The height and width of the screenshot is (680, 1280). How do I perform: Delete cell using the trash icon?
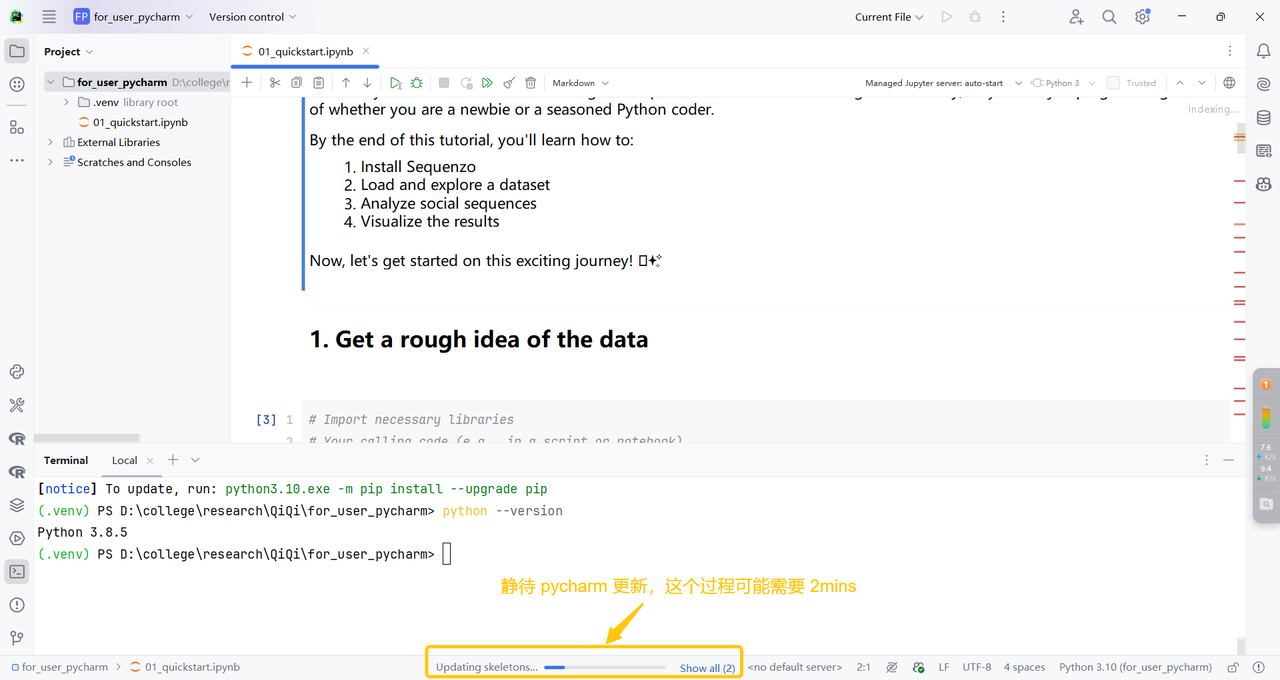[531, 83]
